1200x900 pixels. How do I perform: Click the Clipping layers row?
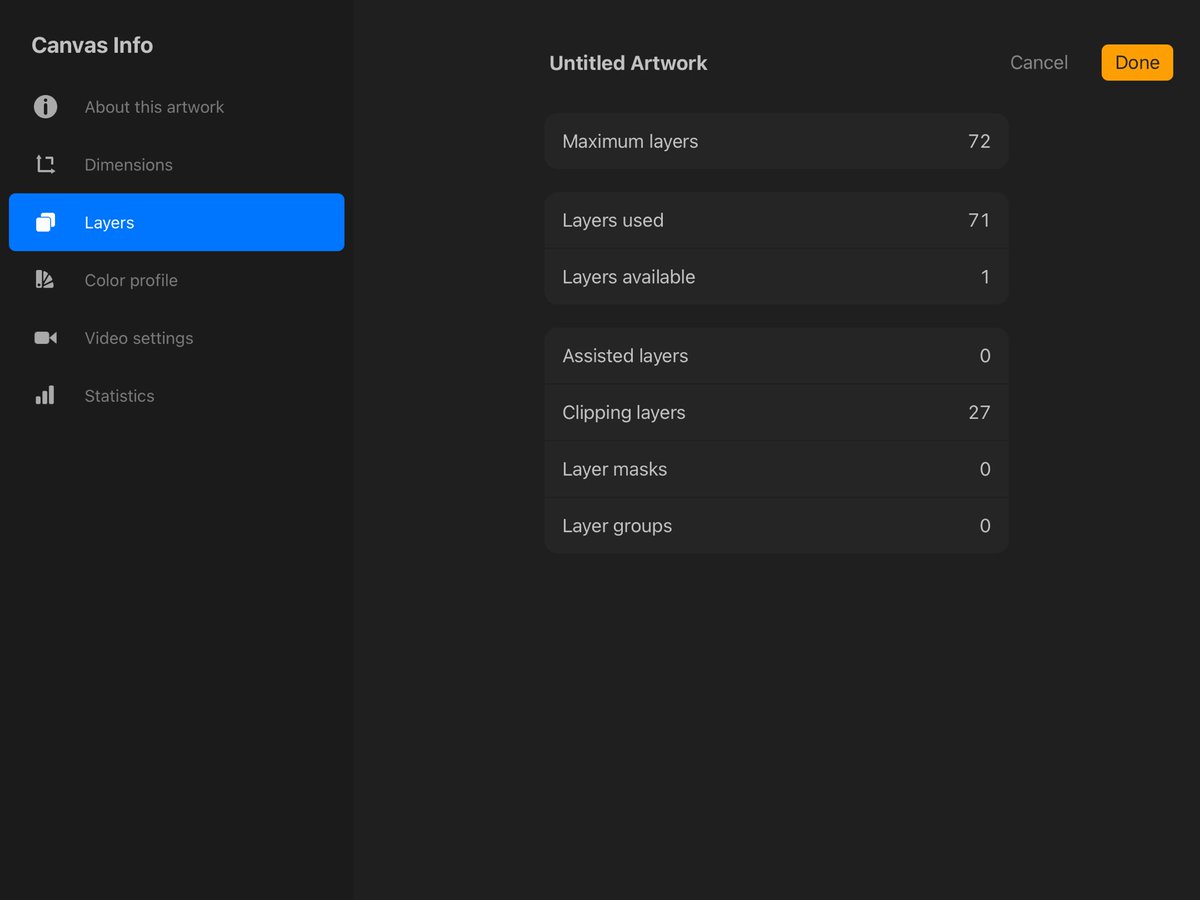[776, 412]
